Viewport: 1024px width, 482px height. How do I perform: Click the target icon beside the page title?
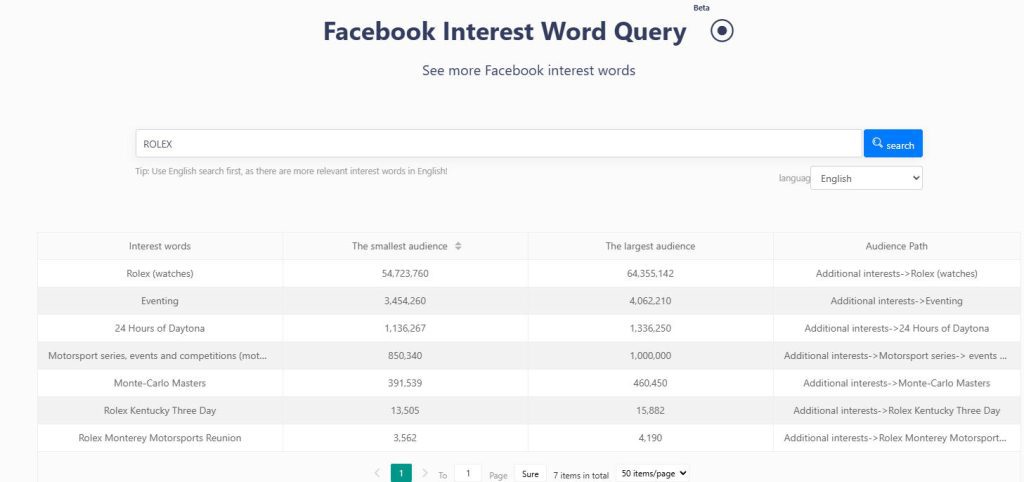[722, 31]
